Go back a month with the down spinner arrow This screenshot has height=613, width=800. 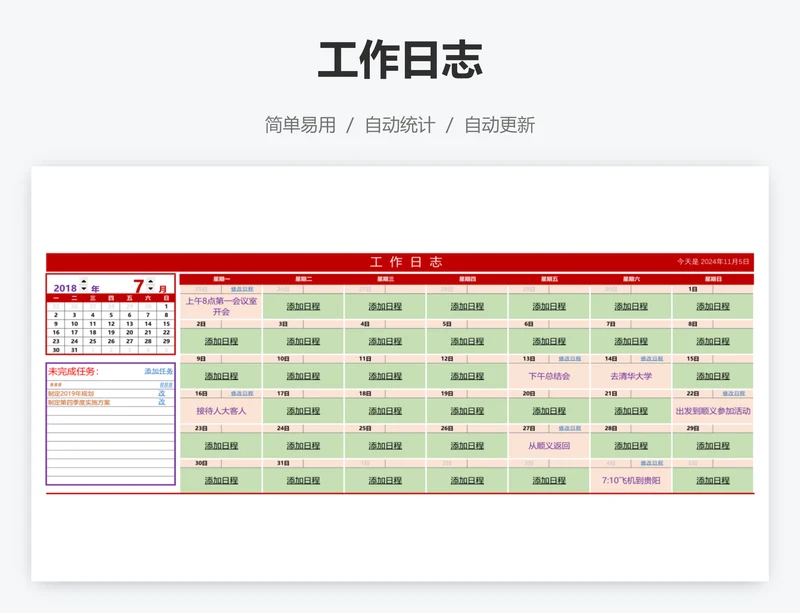tap(151, 288)
